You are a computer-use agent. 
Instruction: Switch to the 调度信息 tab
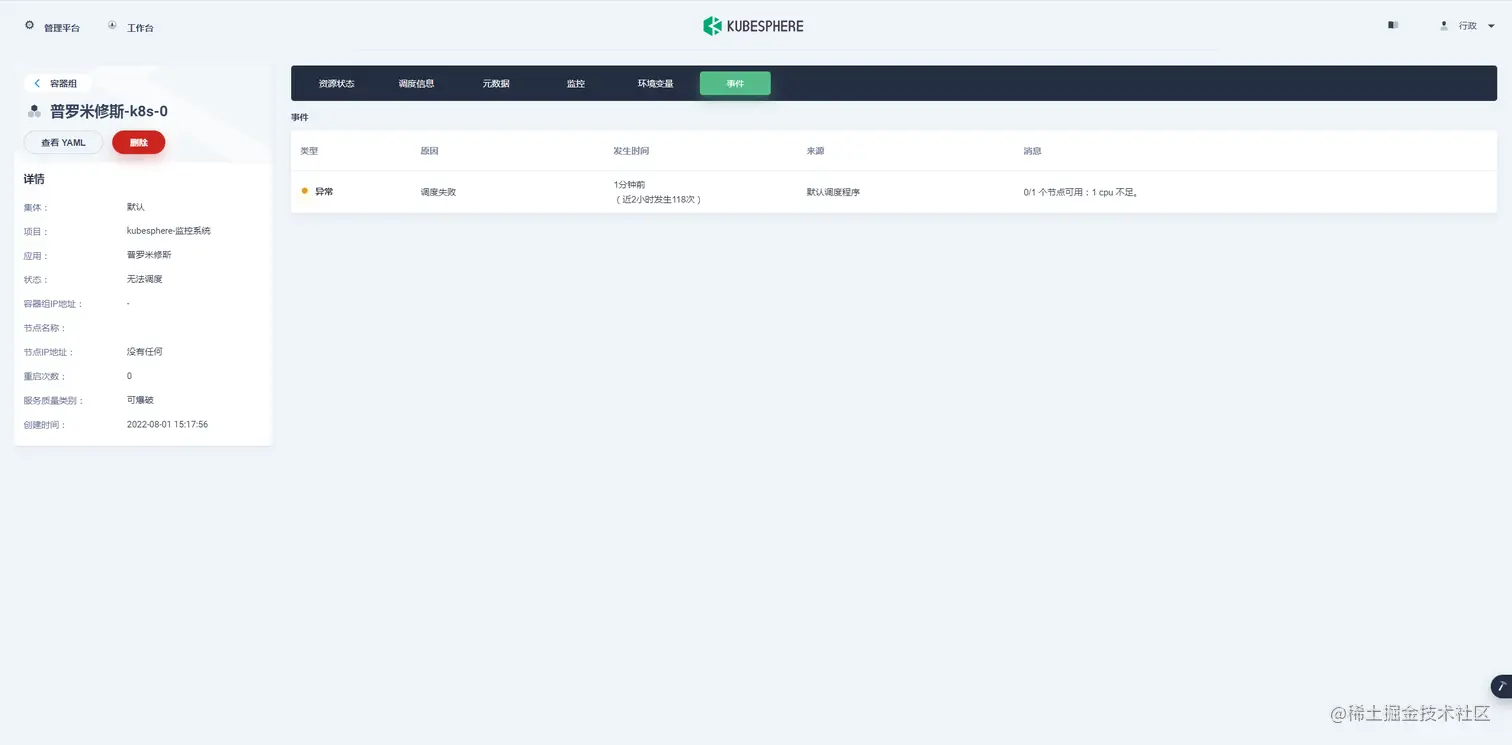(416, 84)
